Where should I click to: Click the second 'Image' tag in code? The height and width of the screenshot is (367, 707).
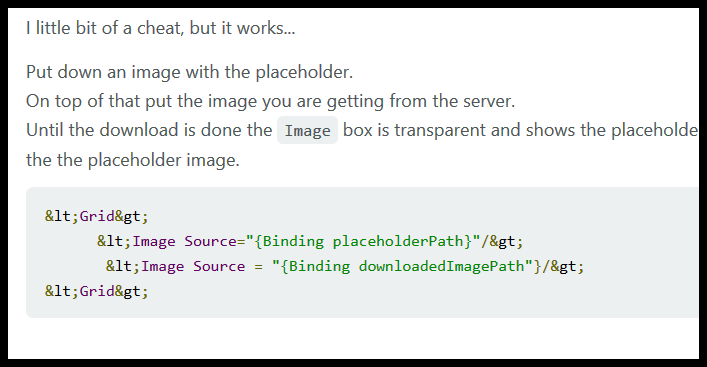(162, 266)
